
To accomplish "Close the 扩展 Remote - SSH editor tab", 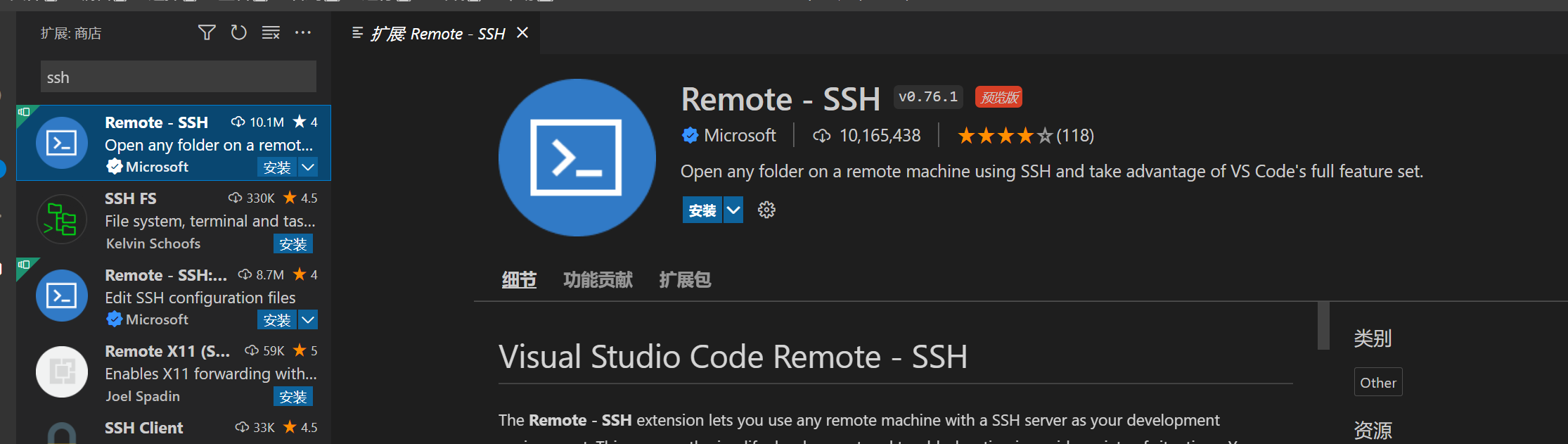I will pyautogui.click(x=522, y=33).
